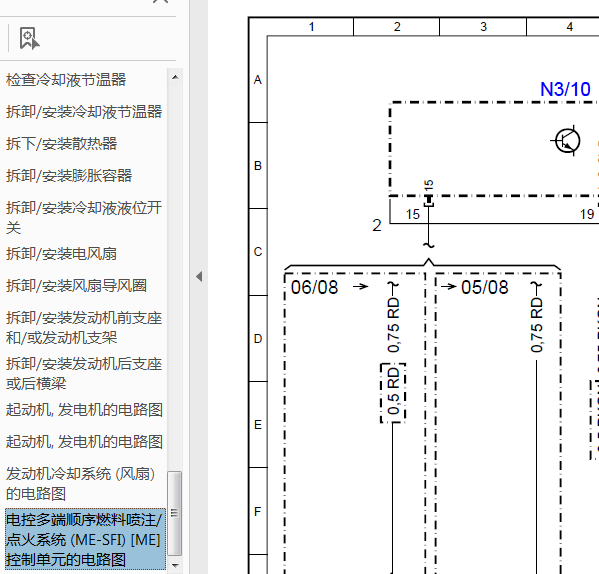Click grid row label B
This screenshot has width=599, height=574.
coord(258,166)
